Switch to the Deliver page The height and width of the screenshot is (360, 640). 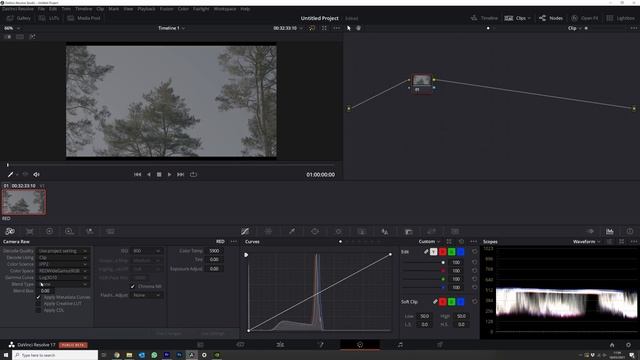(x=440, y=345)
